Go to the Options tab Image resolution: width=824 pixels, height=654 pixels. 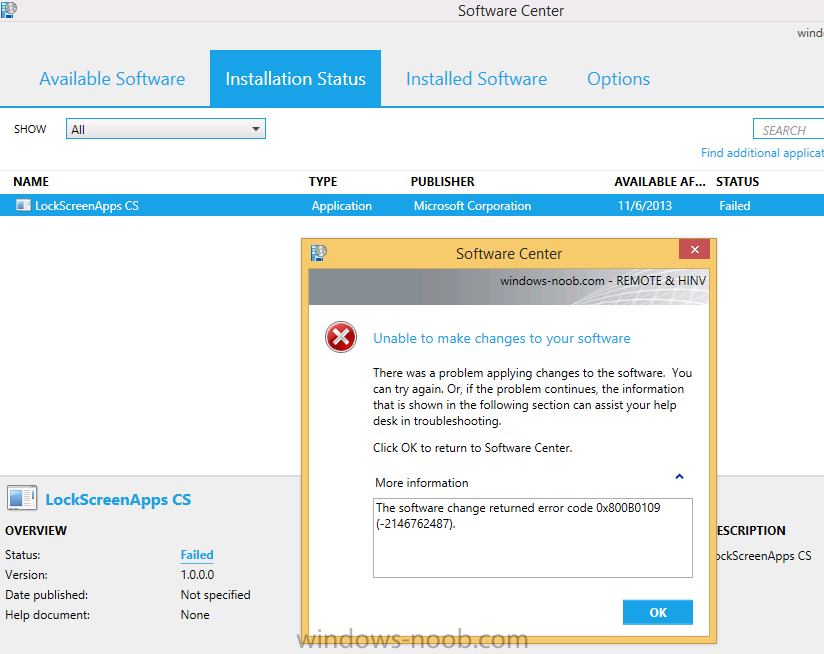[x=618, y=79]
